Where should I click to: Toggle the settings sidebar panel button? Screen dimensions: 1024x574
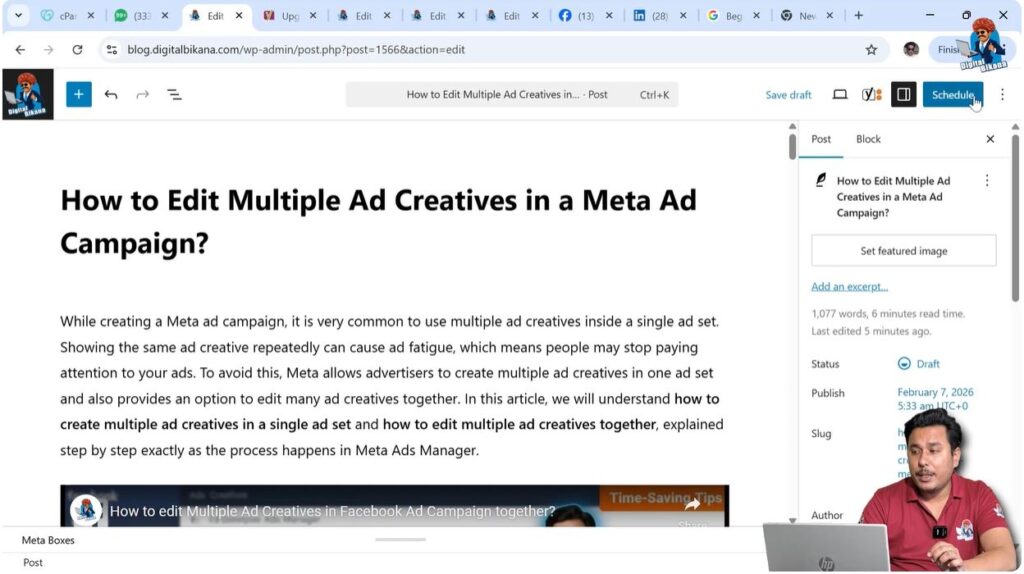click(x=903, y=94)
